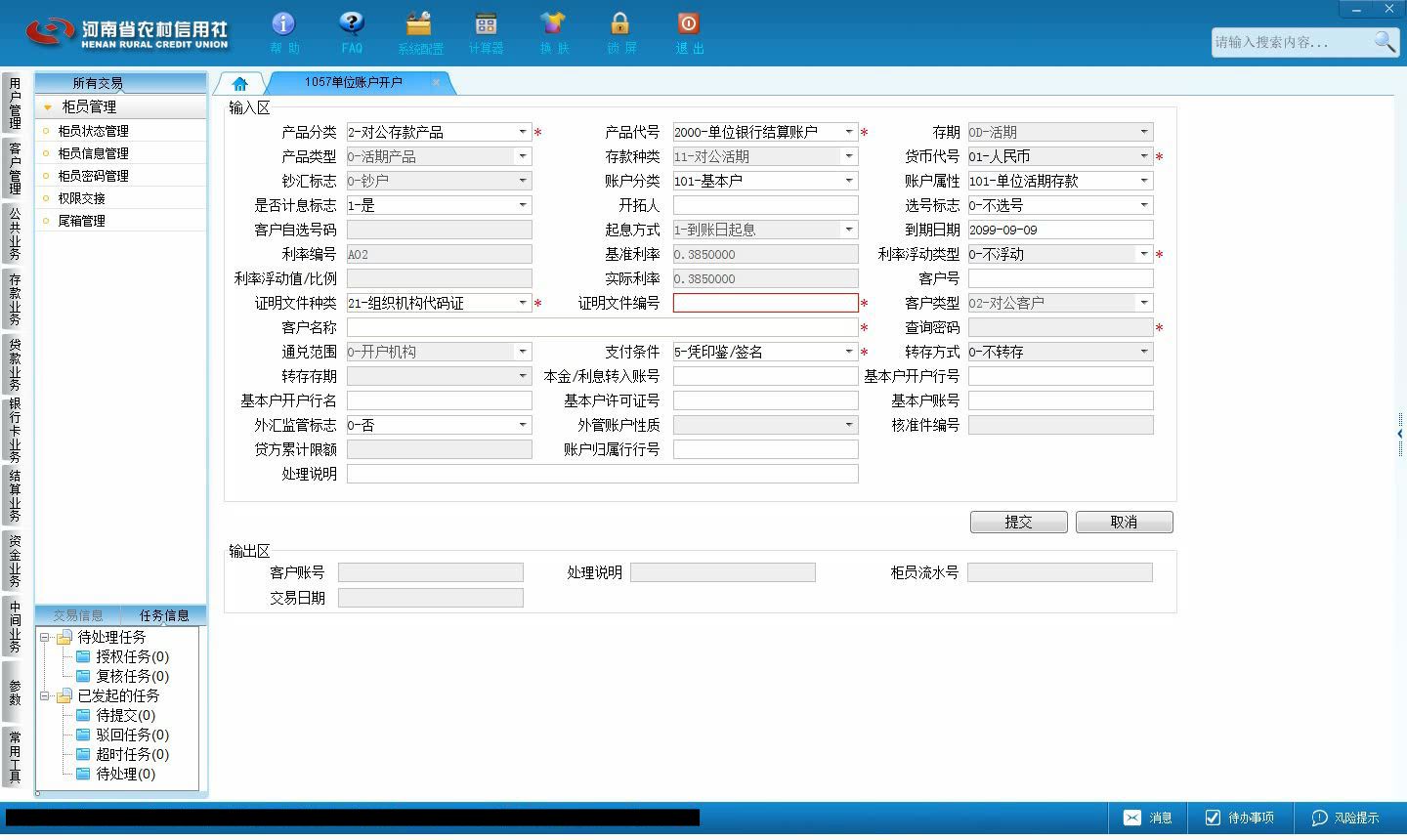
Task: Open the 外汇监管标志 dropdown
Action: pyautogui.click(x=523, y=425)
